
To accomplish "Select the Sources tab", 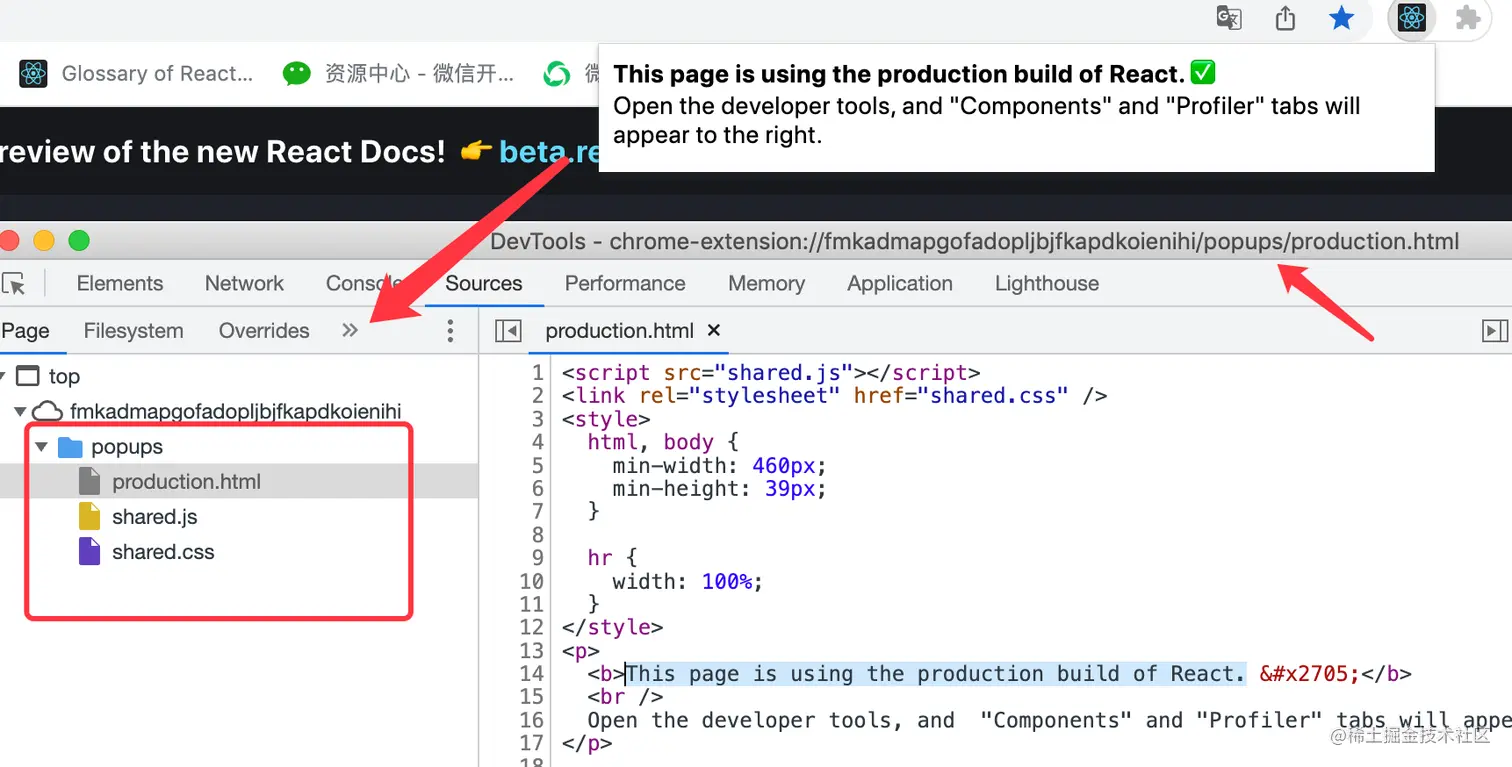I will click(x=484, y=283).
